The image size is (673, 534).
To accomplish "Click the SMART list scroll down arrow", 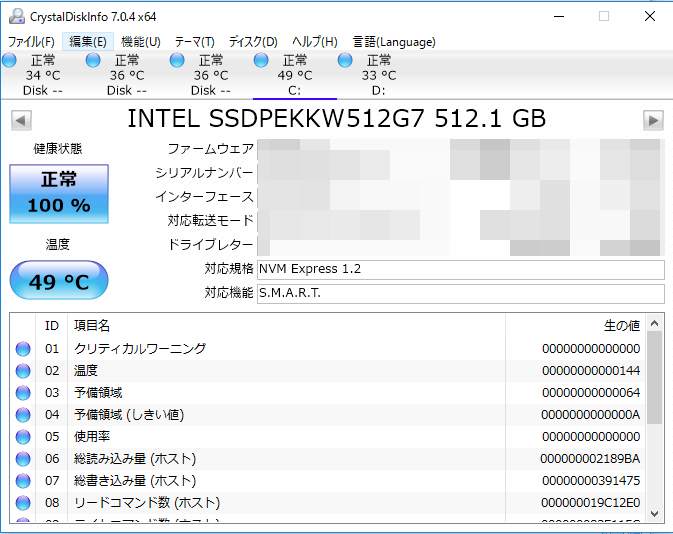I will [654, 513].
